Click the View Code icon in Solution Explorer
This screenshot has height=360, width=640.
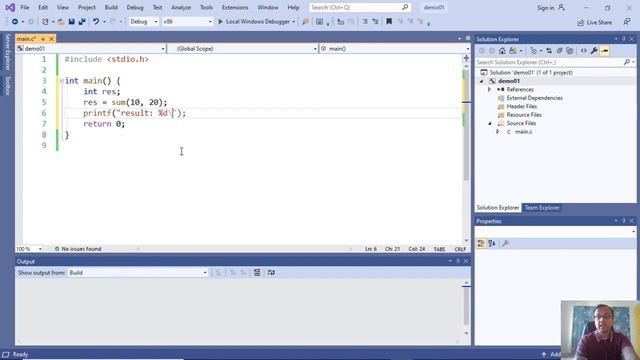coord(584,51)
